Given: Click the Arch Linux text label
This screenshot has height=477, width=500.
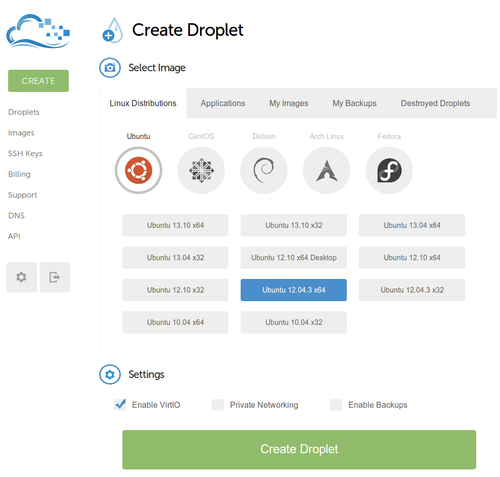Looking at the screenshot, I should click(x=326, y=136).
